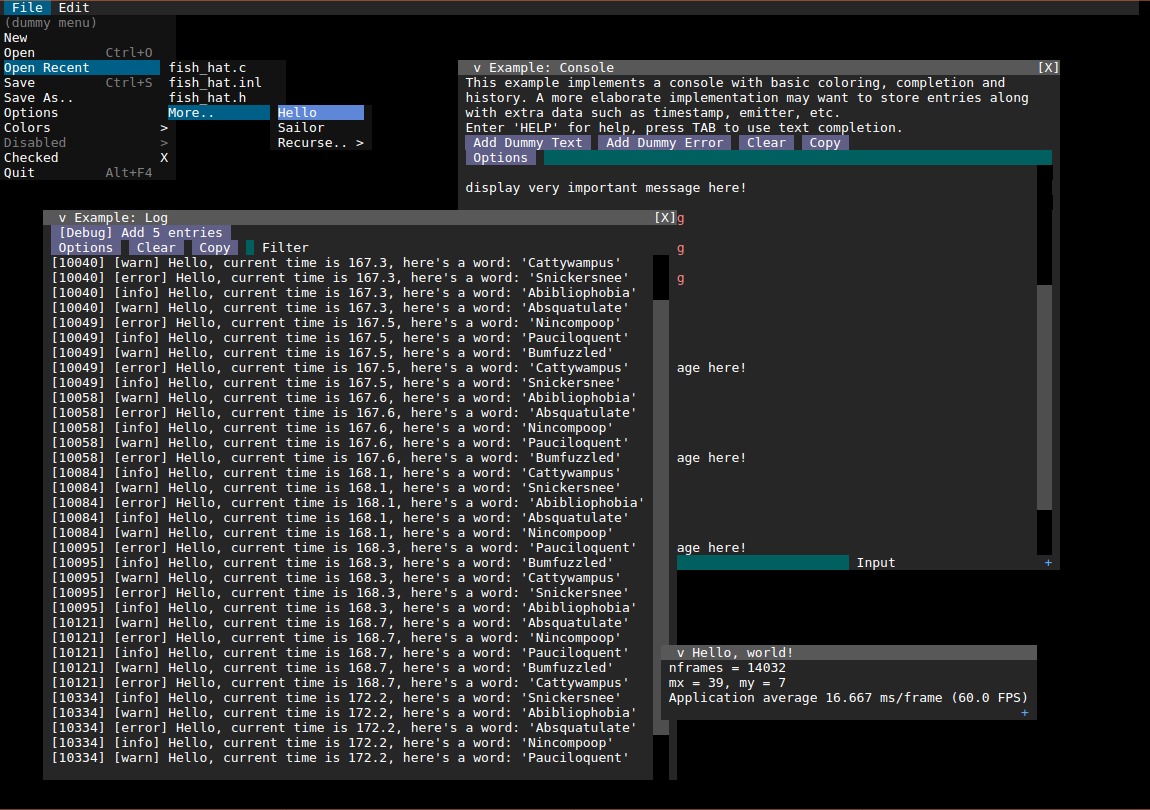Viewport: 1150px width, 810px height.
Task: Click log line with 'Cattywampus' at 167.3
Action: [x=337, y=263]
